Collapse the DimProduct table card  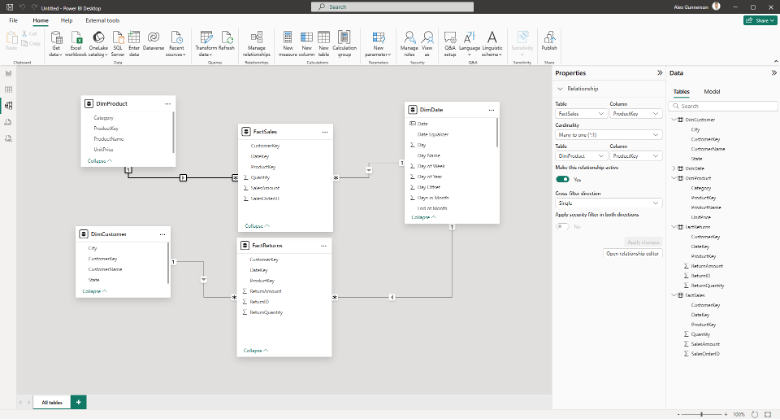click(99, 161)
